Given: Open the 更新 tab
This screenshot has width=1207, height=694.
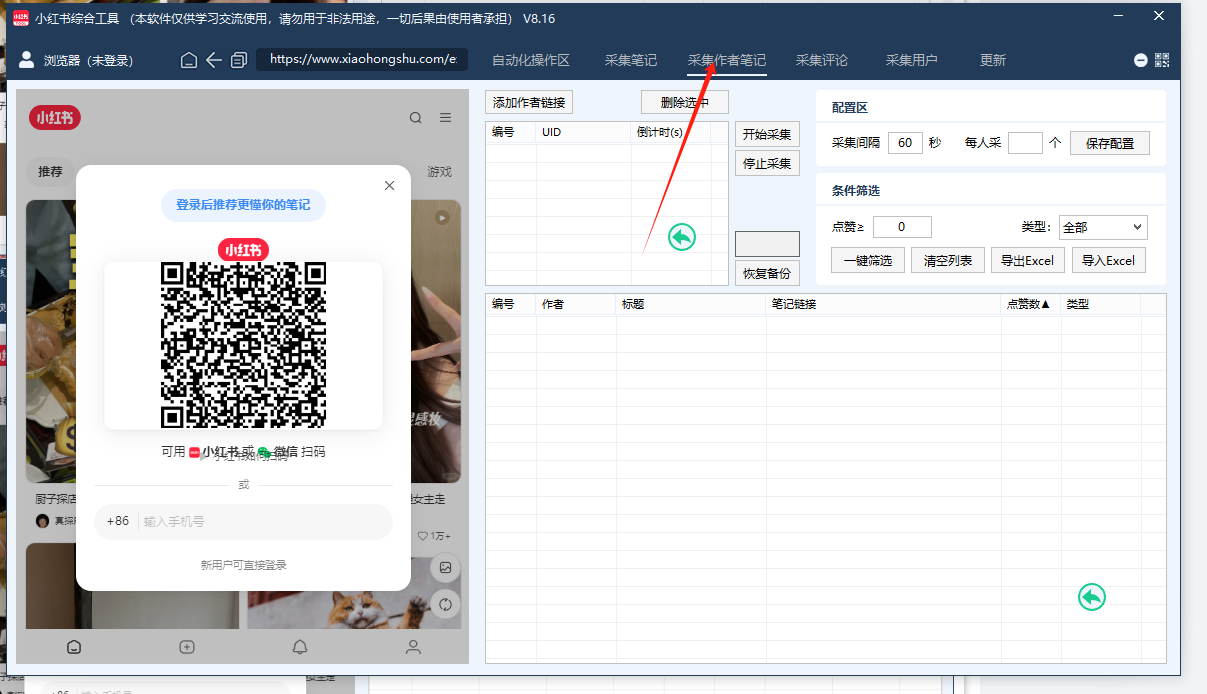Looking at the screenshot, I should point(993,60).
